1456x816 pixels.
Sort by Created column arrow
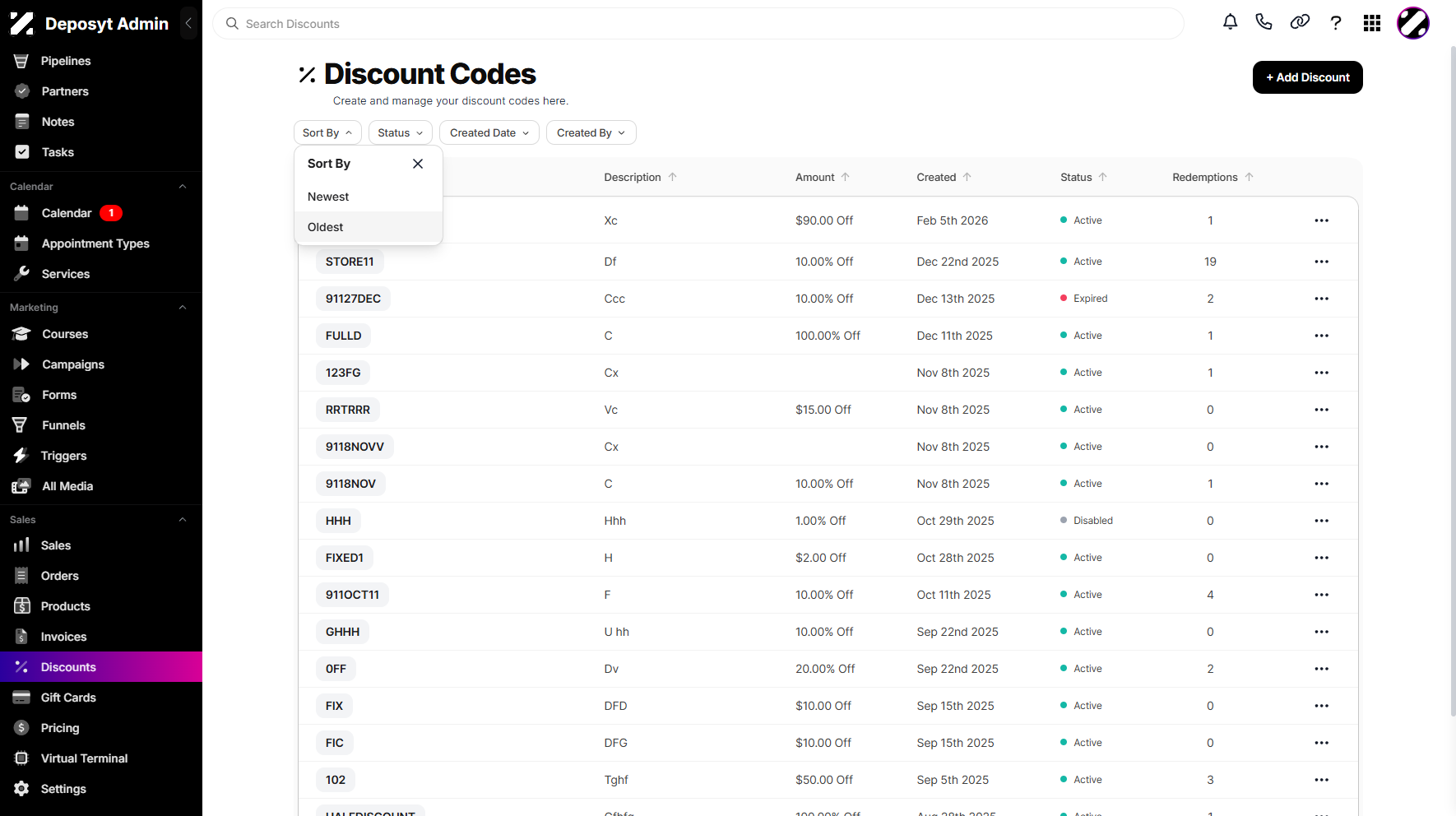click(967, 177)
